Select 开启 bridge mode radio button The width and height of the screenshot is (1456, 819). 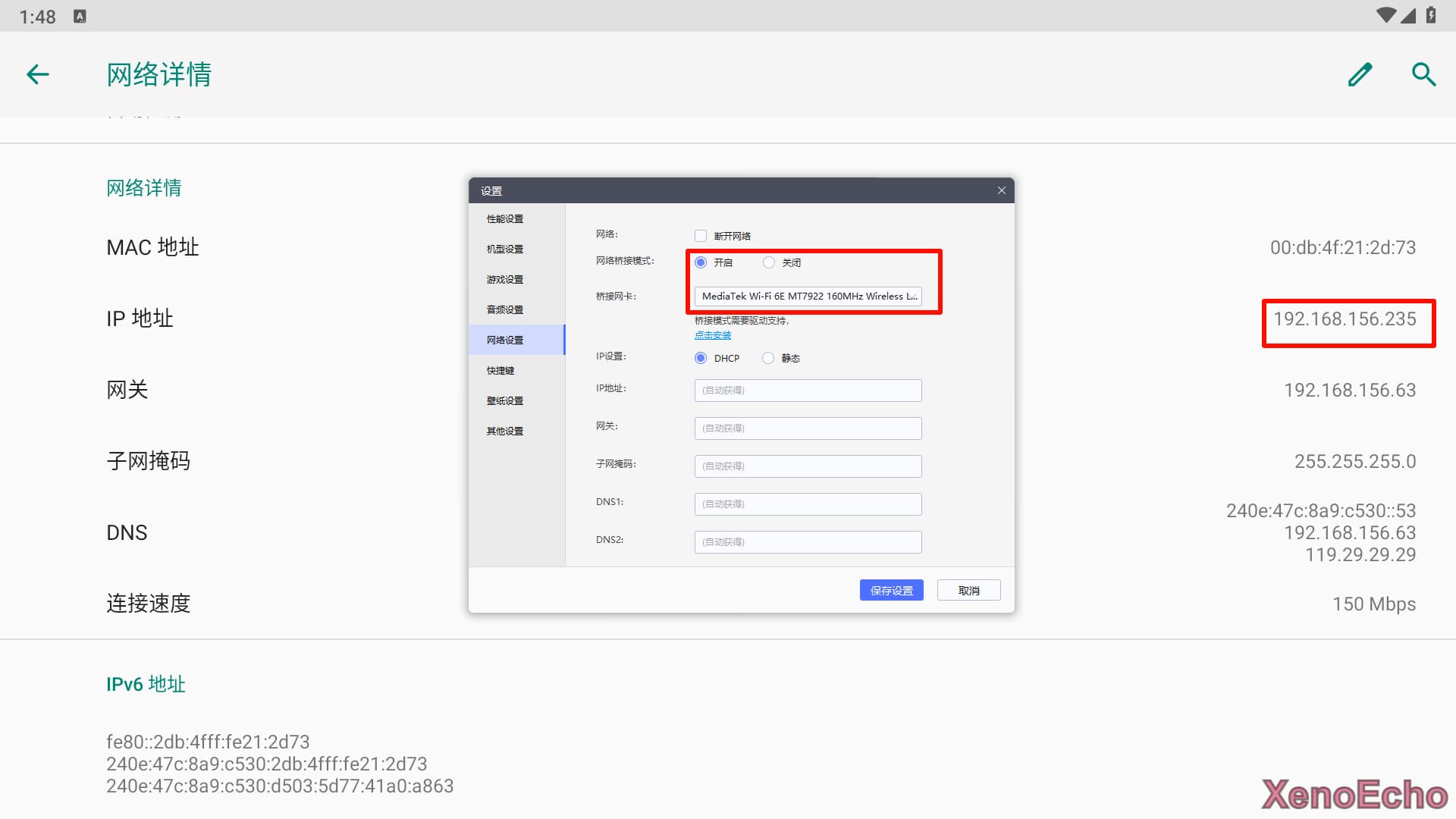(701, 262)
